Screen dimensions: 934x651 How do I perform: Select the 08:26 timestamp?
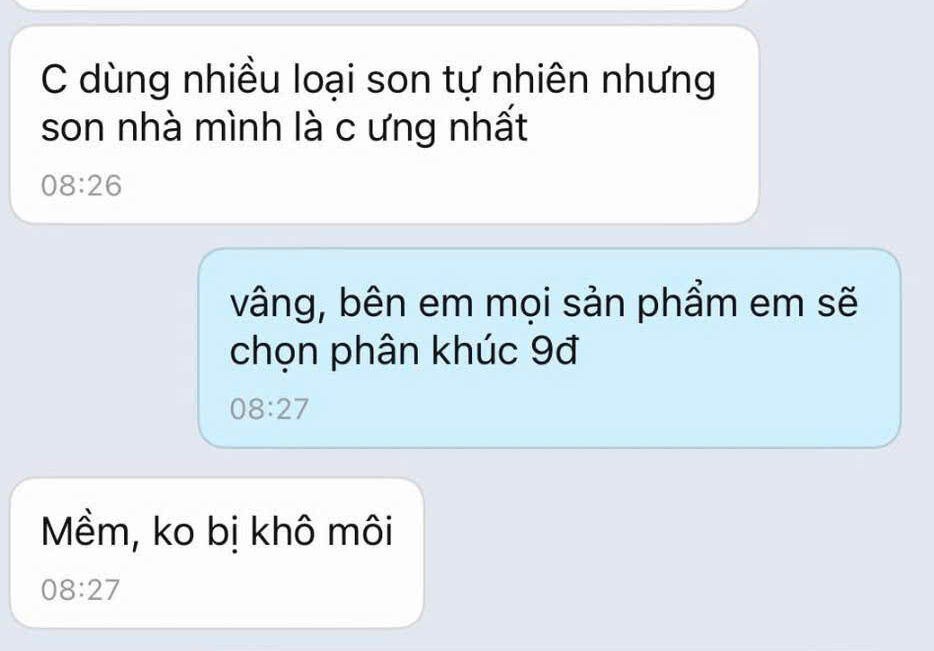point(81,185)
